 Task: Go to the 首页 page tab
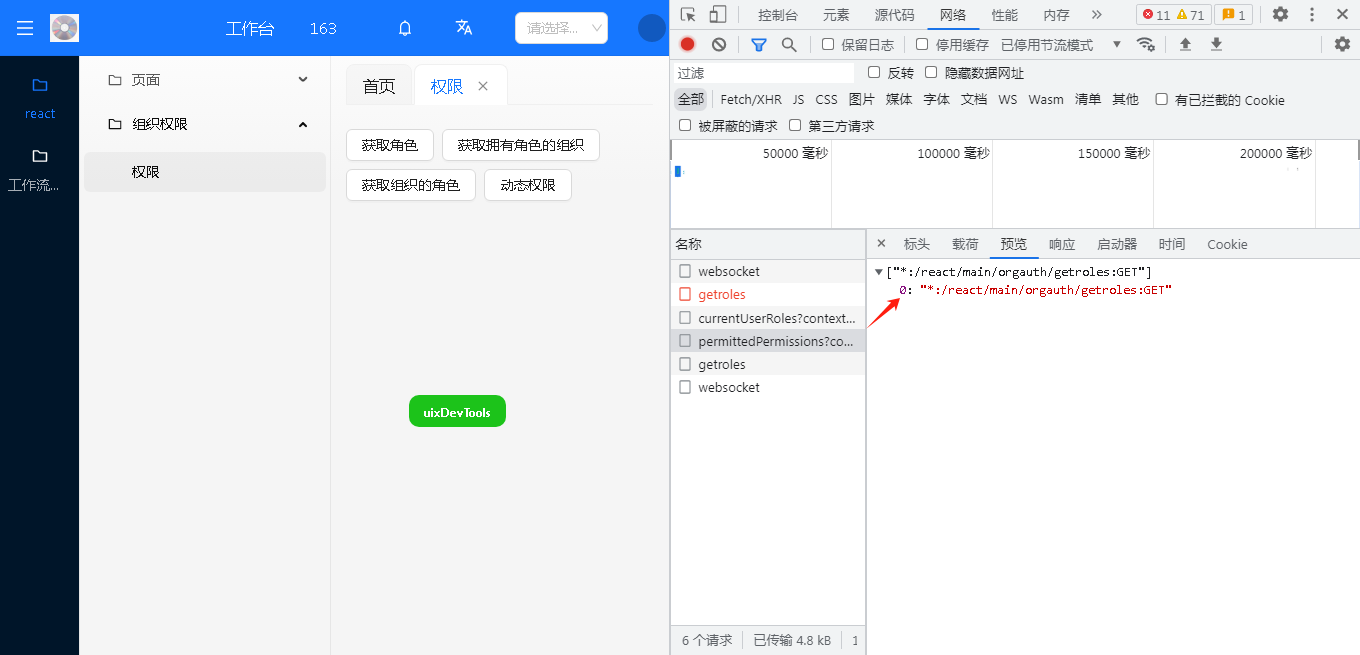coord(379,86)
